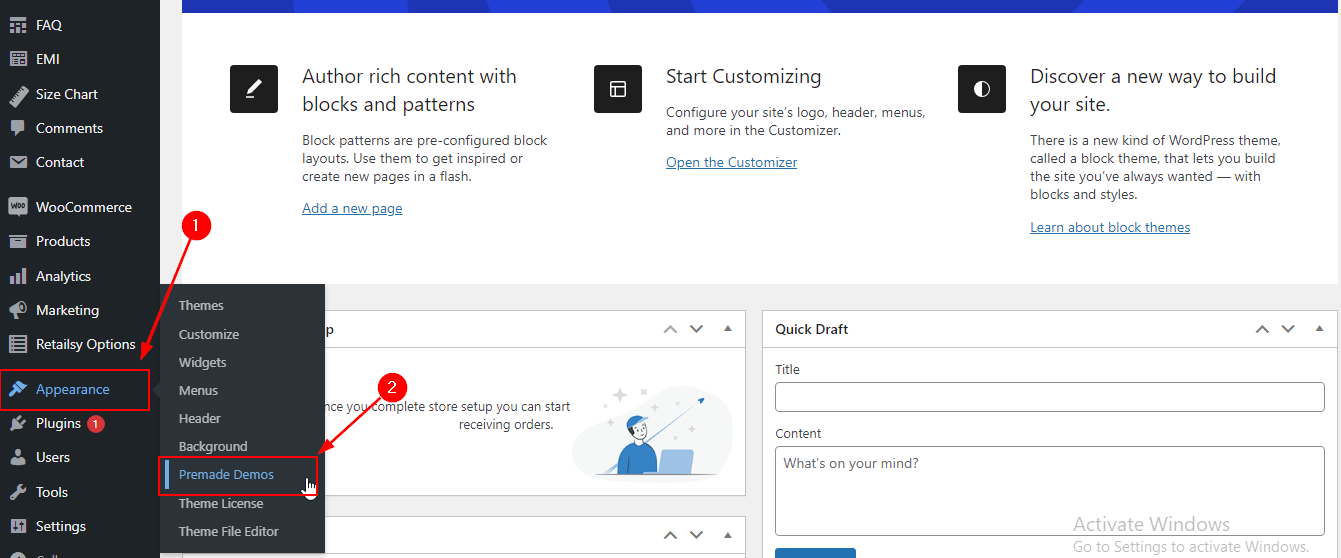Focus the Quick Draft Content textarea

(x=1050, y=491)
